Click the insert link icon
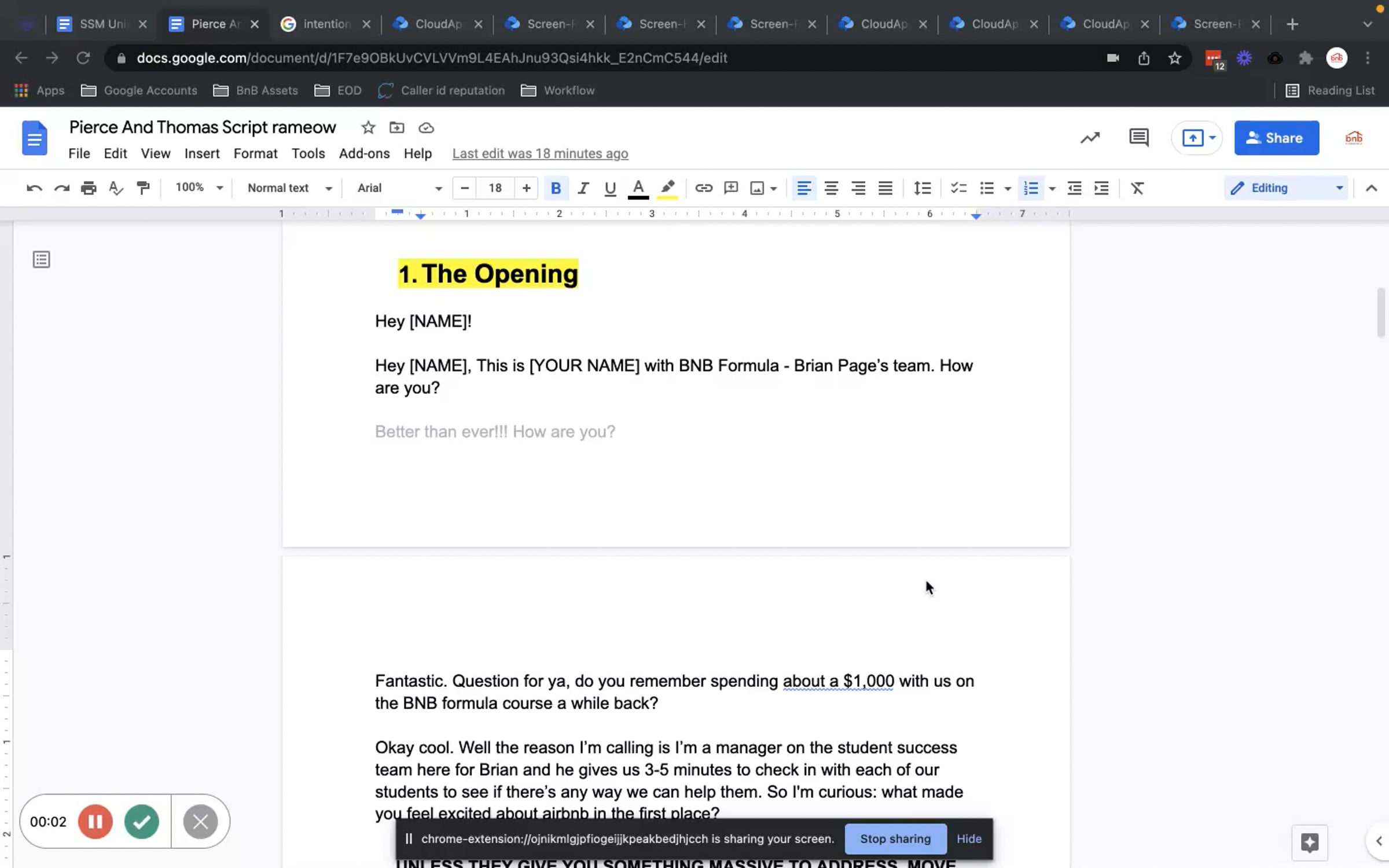This screenshot has width=1389, height=868. 703,188
